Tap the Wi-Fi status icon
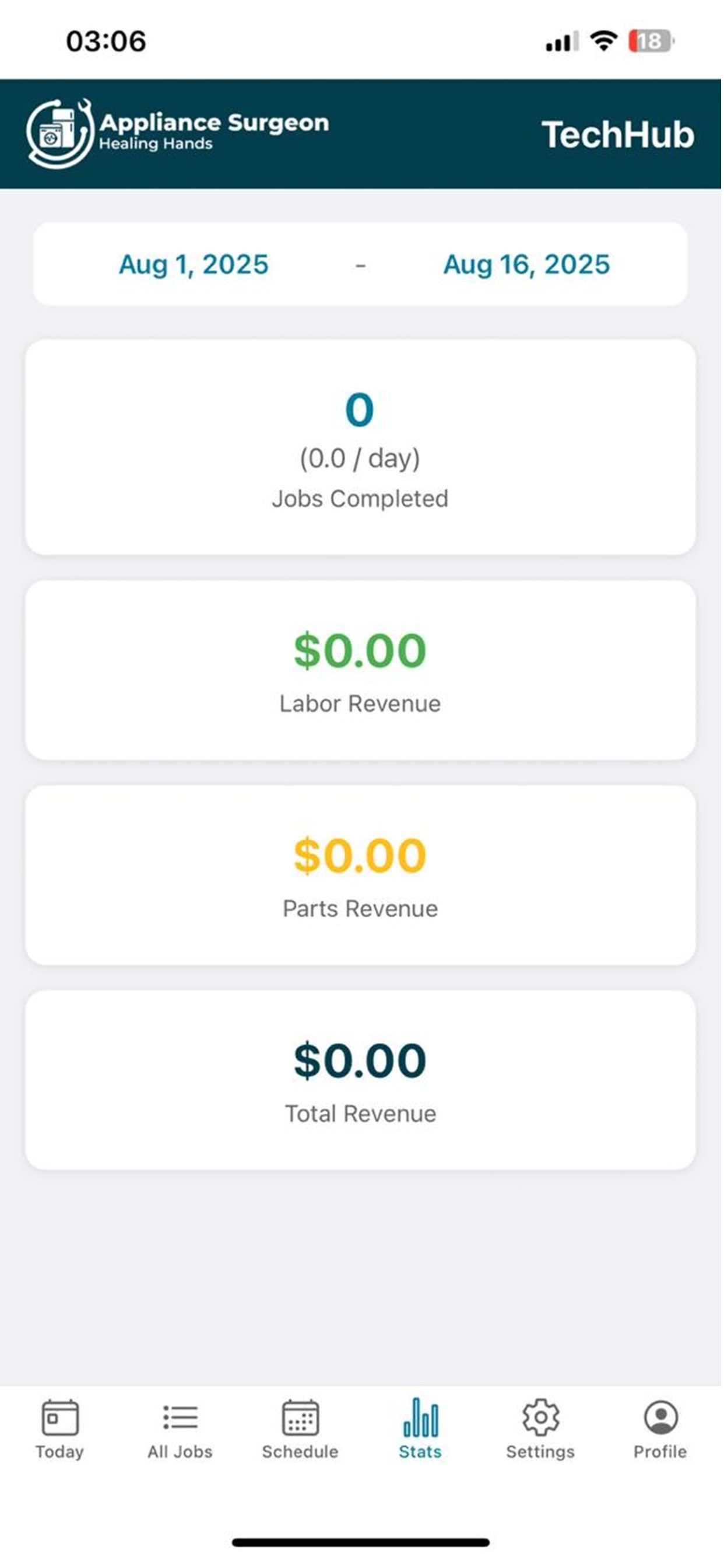Screen dimensions: 724x1568 tap(603, 41)
